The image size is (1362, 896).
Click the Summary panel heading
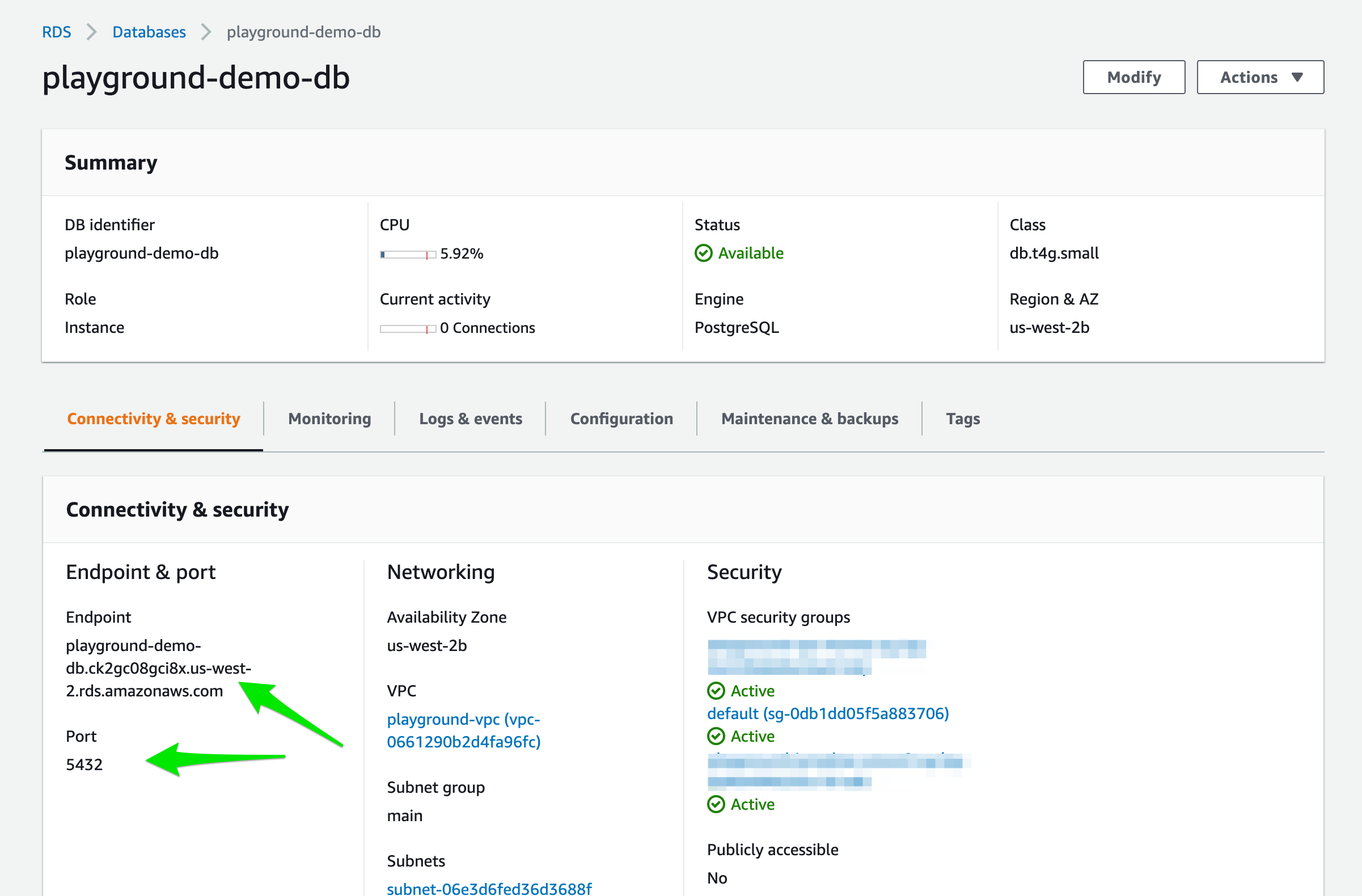111,163
